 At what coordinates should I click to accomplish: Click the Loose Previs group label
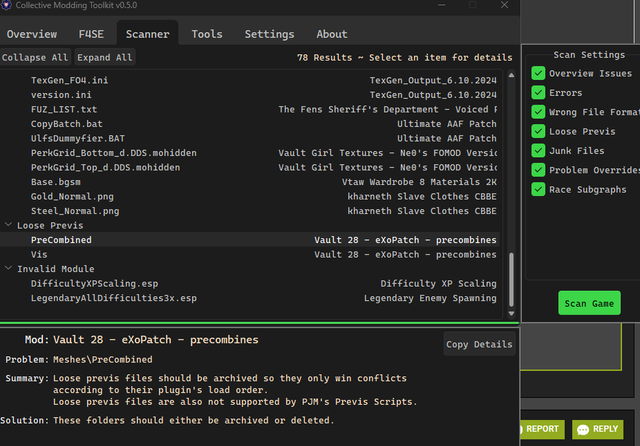click(x=50, y=225)
